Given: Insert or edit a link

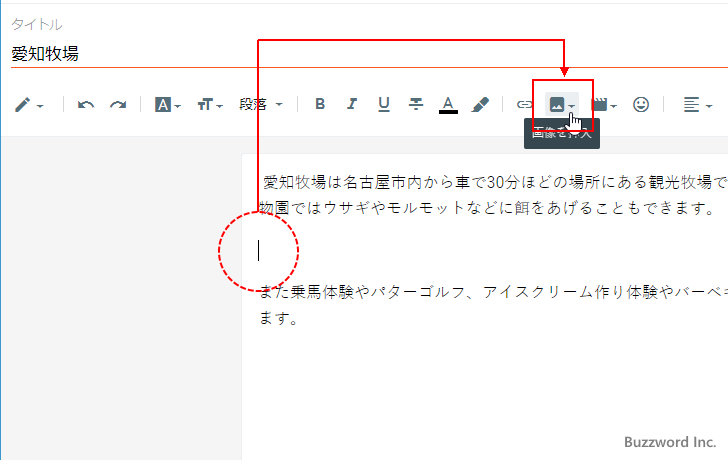Looking at the screenshot, I should (x=524, y=105).
